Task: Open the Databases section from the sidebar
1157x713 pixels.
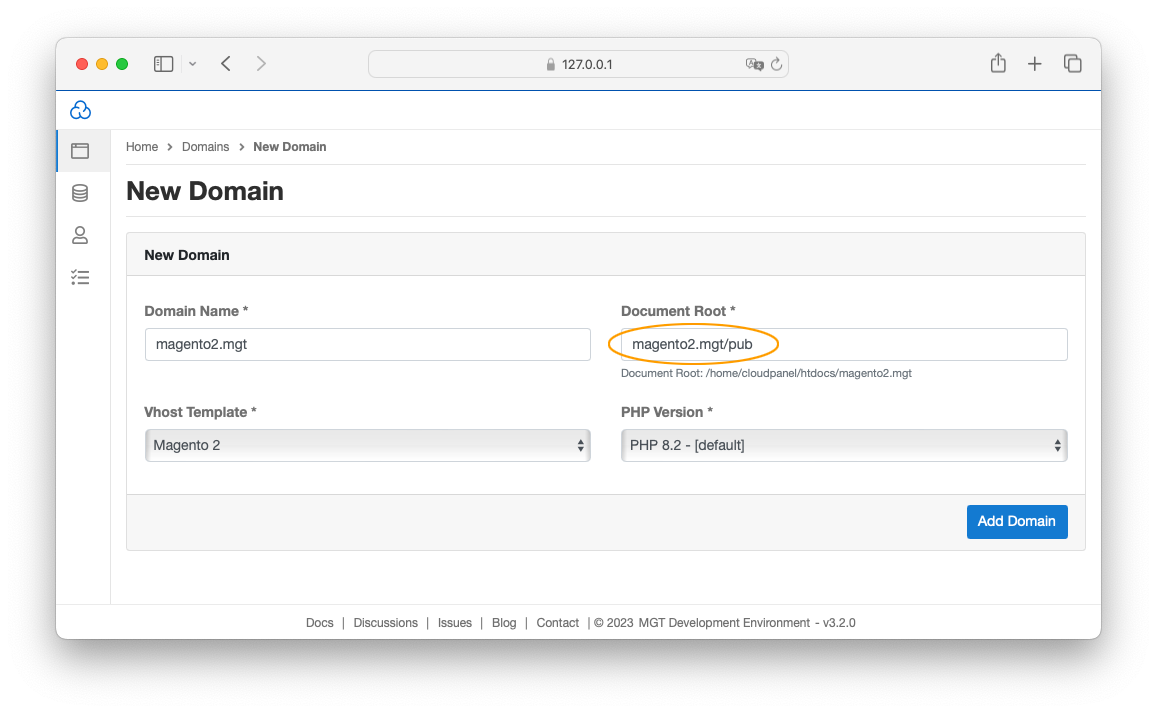Action: 81,192
